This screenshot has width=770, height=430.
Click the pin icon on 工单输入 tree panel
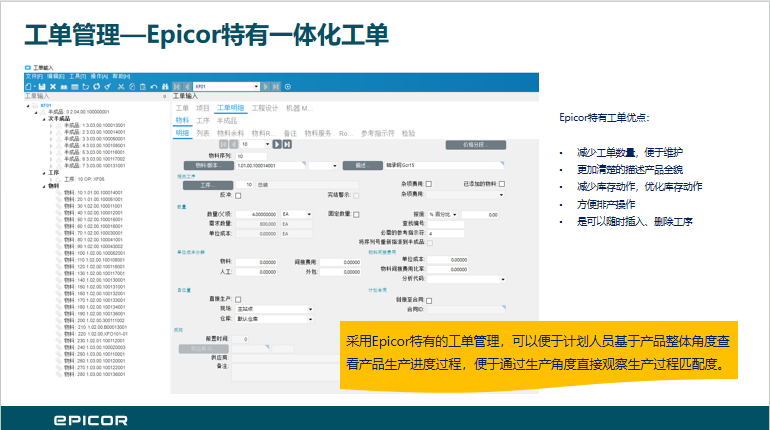165,97
